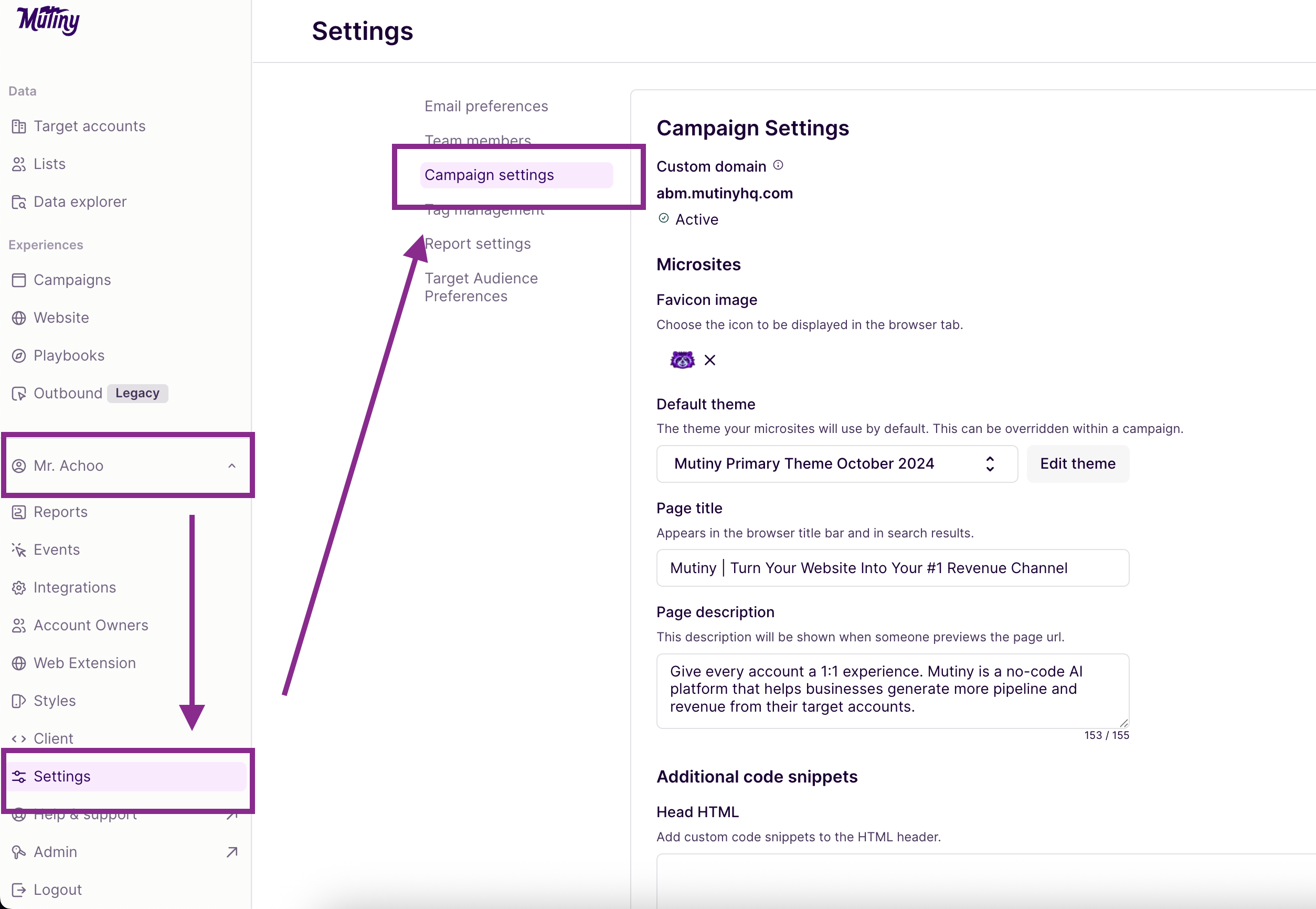Click the Active status label
The width and height of the screenshot is (1316, 909).
pyautogui.click(x=696, y=220)
